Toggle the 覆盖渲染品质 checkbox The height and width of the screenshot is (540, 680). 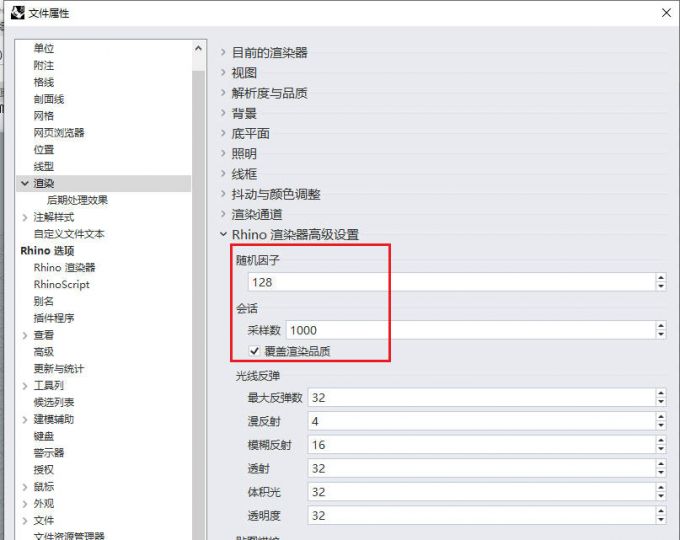point(255,350)
